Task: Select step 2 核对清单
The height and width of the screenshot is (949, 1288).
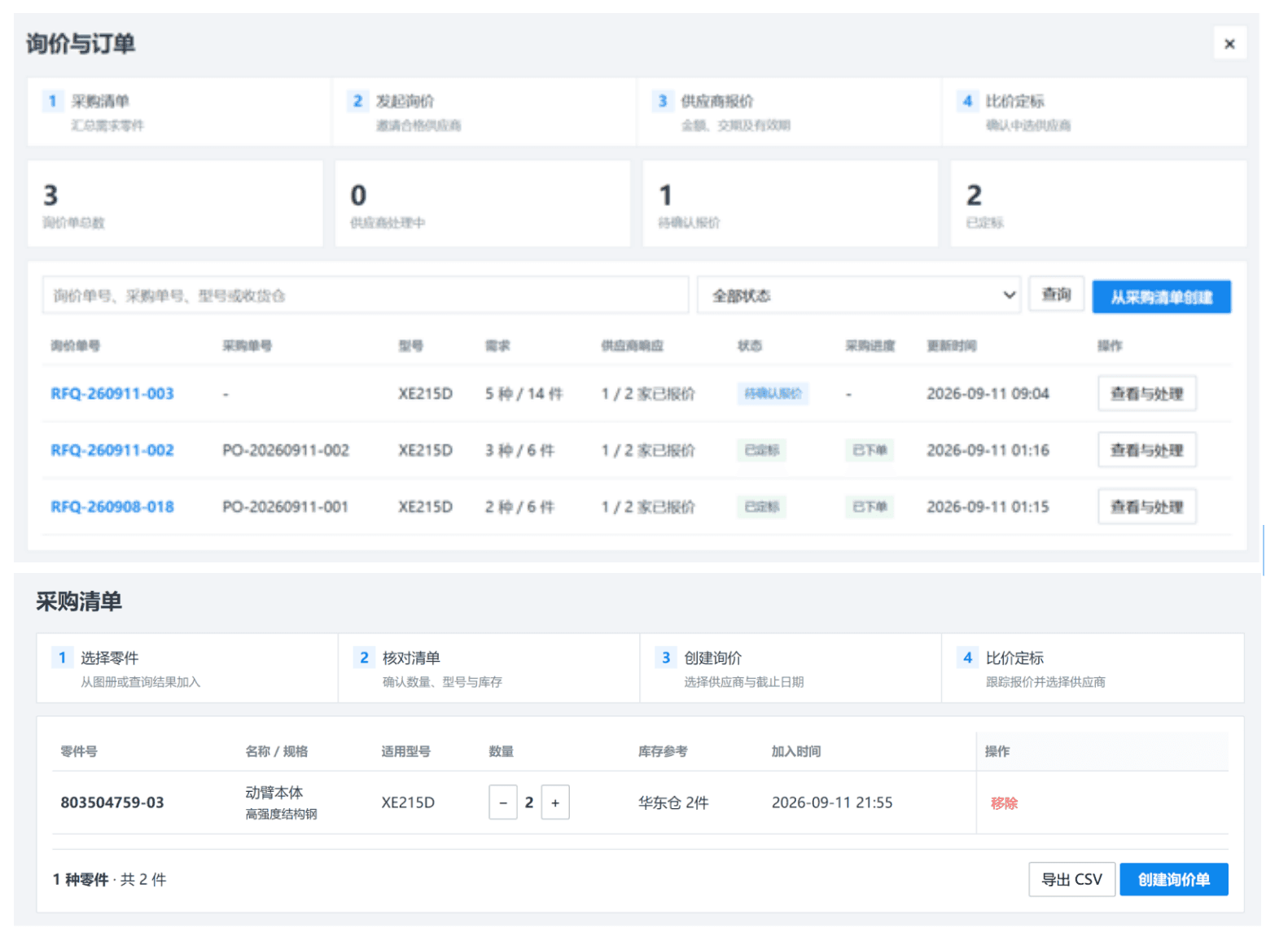Action: pyautogui.click(x=489, y=668)
